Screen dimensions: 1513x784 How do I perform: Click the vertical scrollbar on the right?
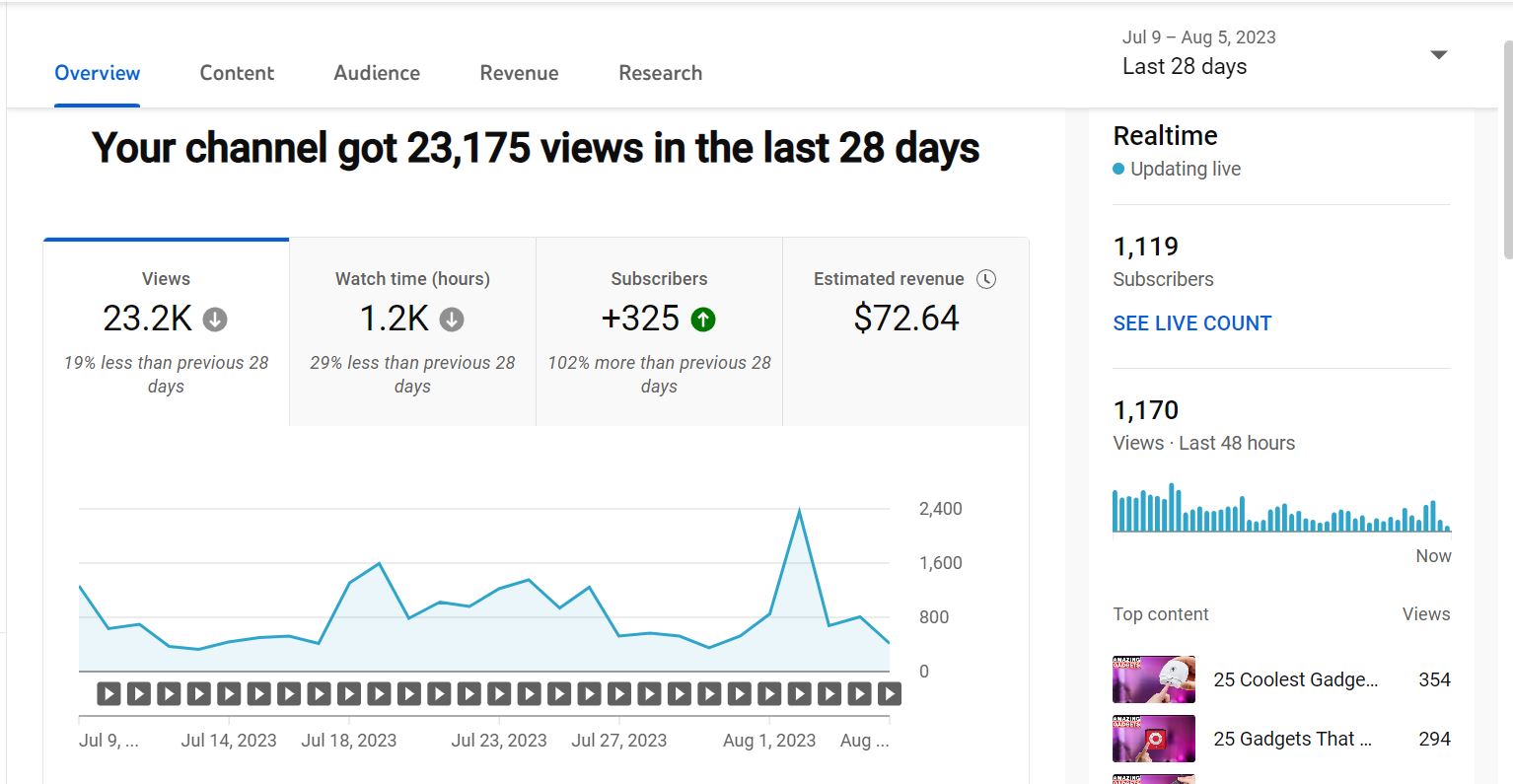[x=1506, y=148]
